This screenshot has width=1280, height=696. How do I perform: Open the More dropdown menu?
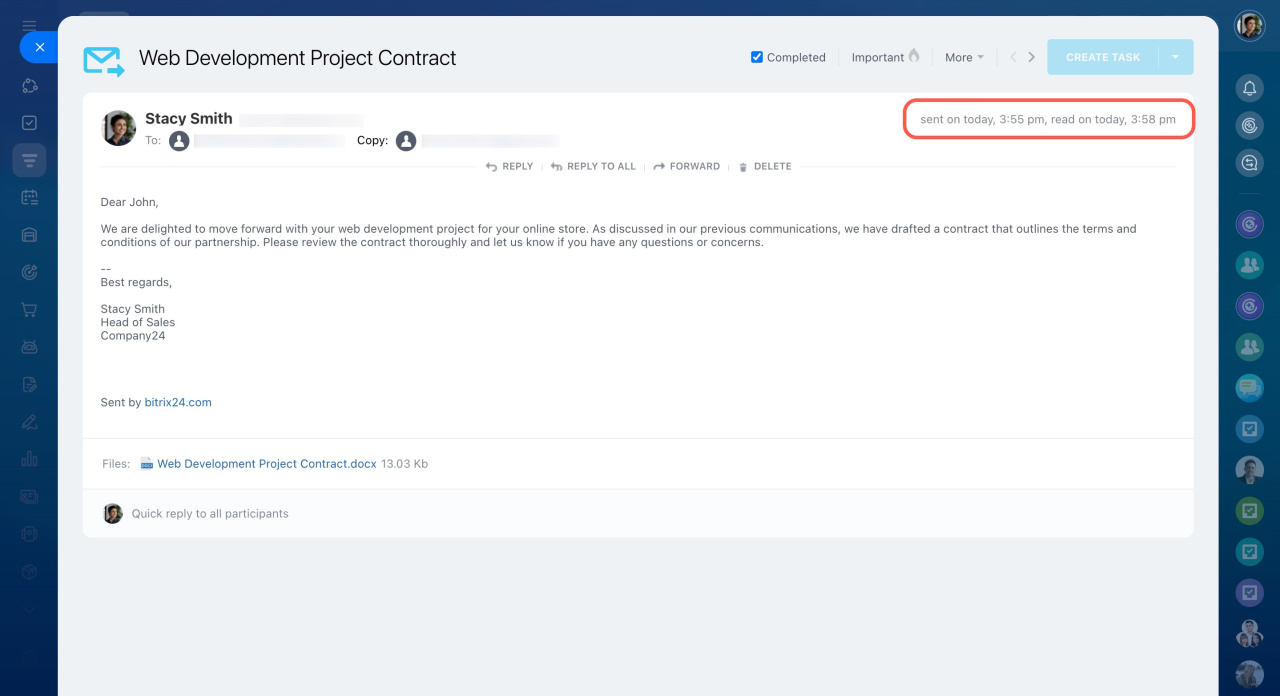click(964, 57)
